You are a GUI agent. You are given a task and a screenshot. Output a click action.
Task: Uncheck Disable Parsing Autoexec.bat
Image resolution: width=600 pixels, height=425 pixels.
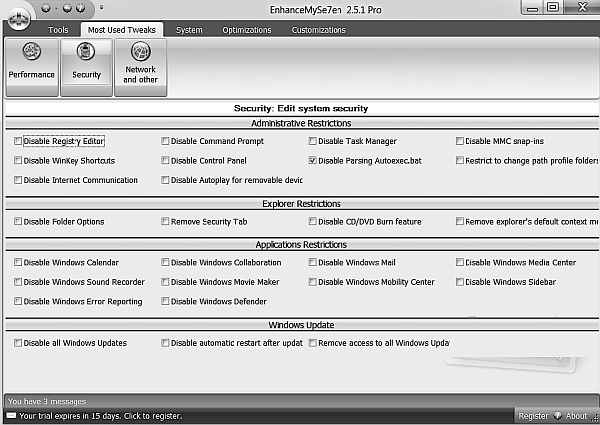312,160
